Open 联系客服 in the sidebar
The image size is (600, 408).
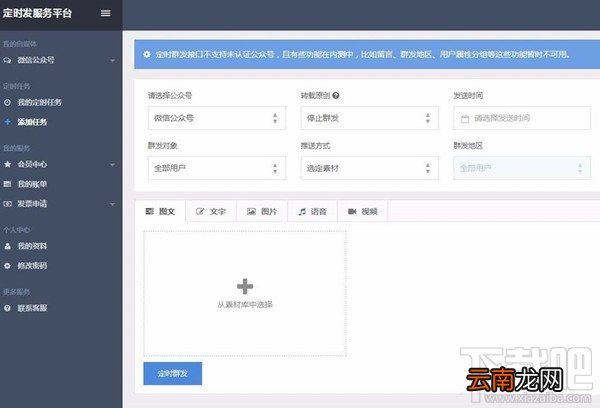pos(32,308)
